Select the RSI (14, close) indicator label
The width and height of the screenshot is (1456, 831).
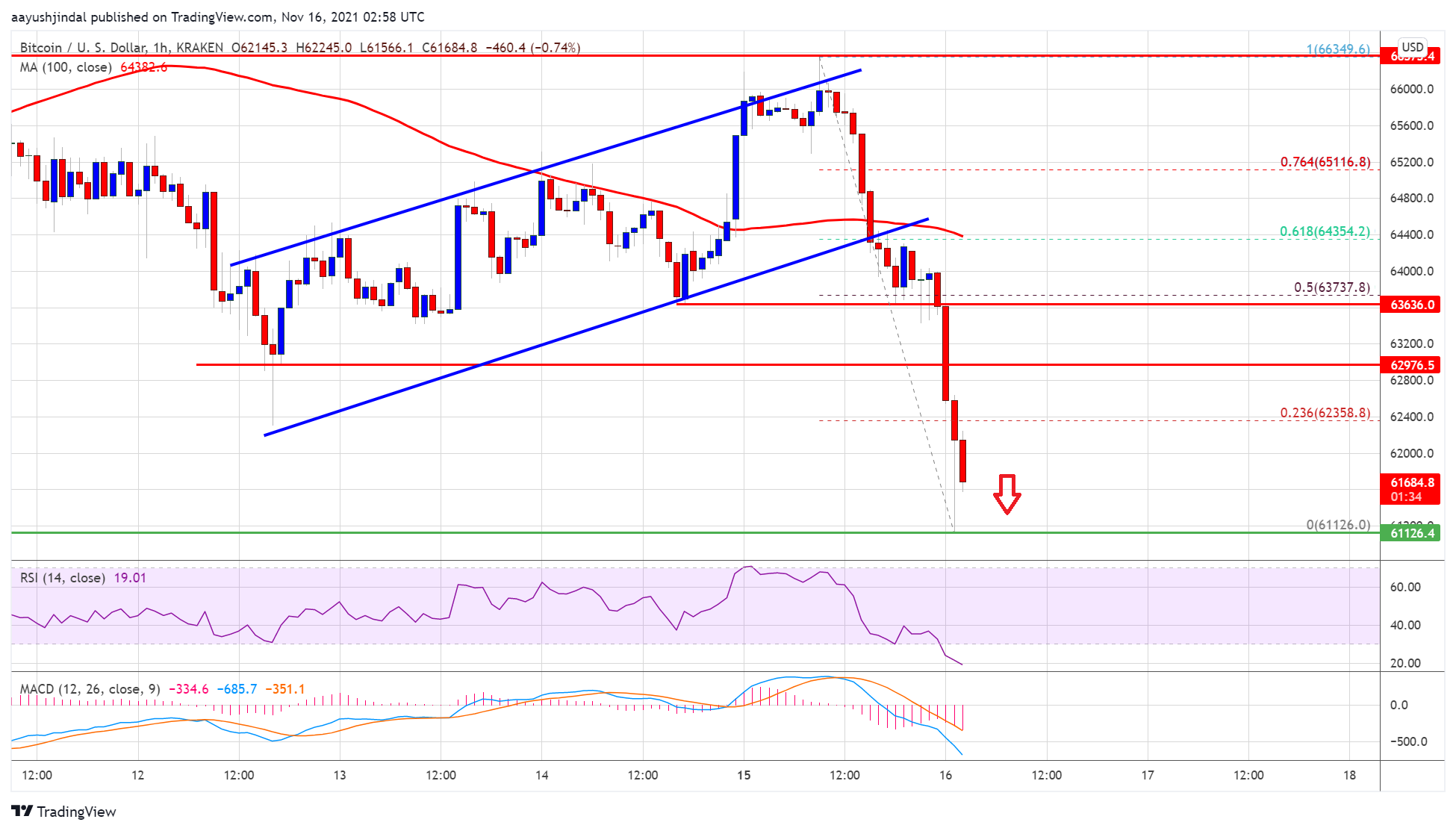pyautogui.click(x=62, y=578)
